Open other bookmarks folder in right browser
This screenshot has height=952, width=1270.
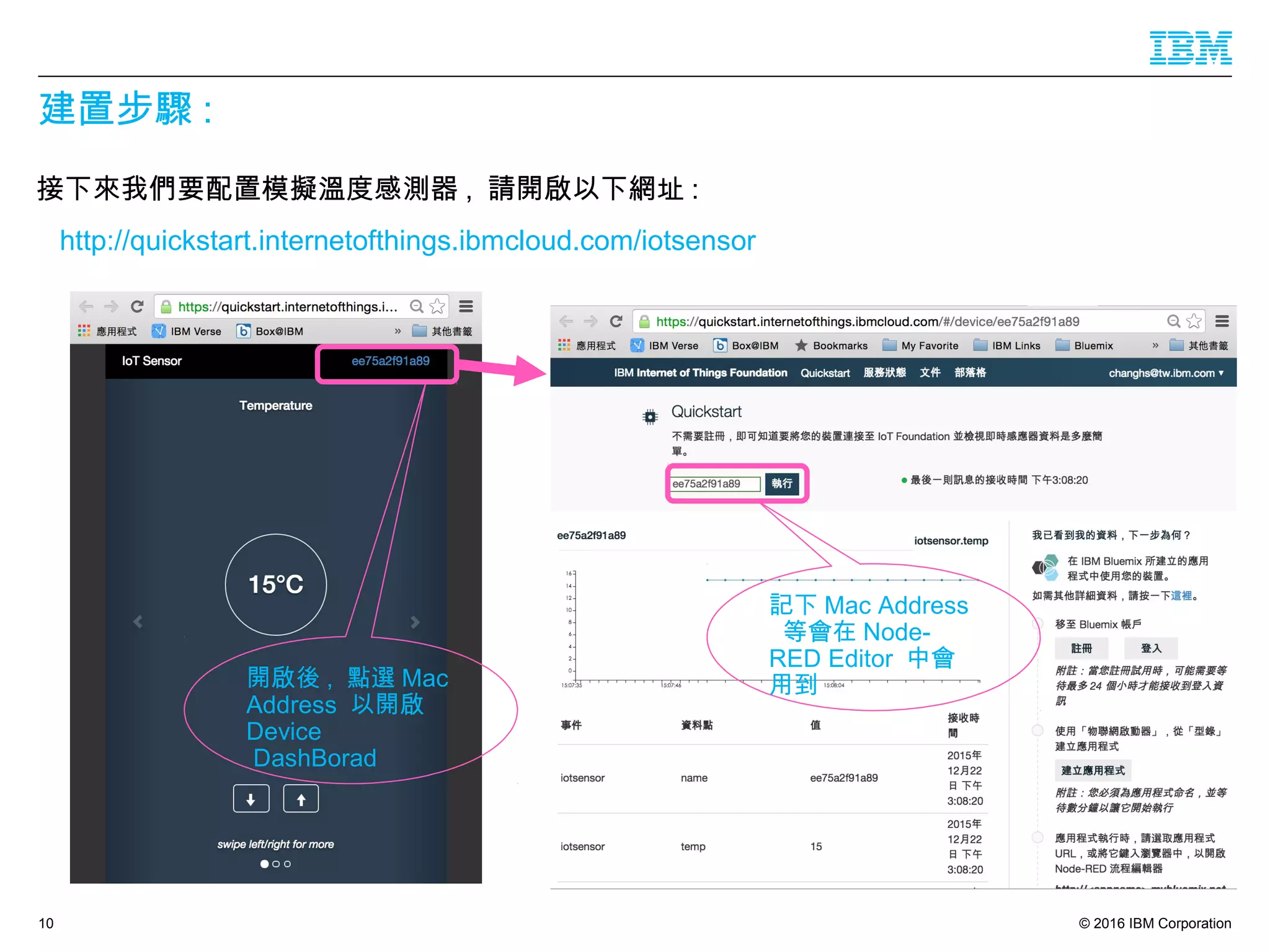click(x=1199, y=345)
